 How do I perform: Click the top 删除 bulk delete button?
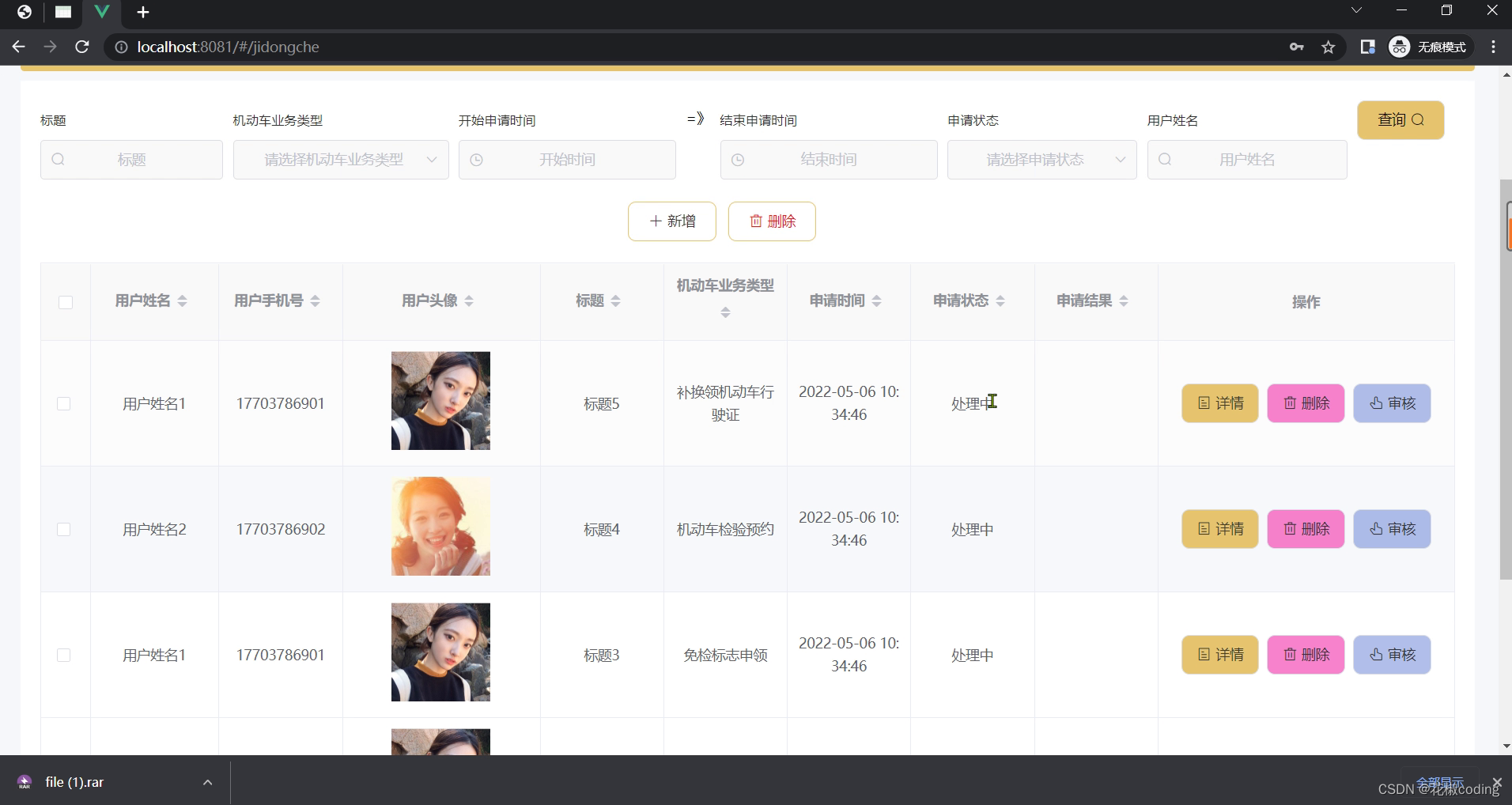point(772,221)
